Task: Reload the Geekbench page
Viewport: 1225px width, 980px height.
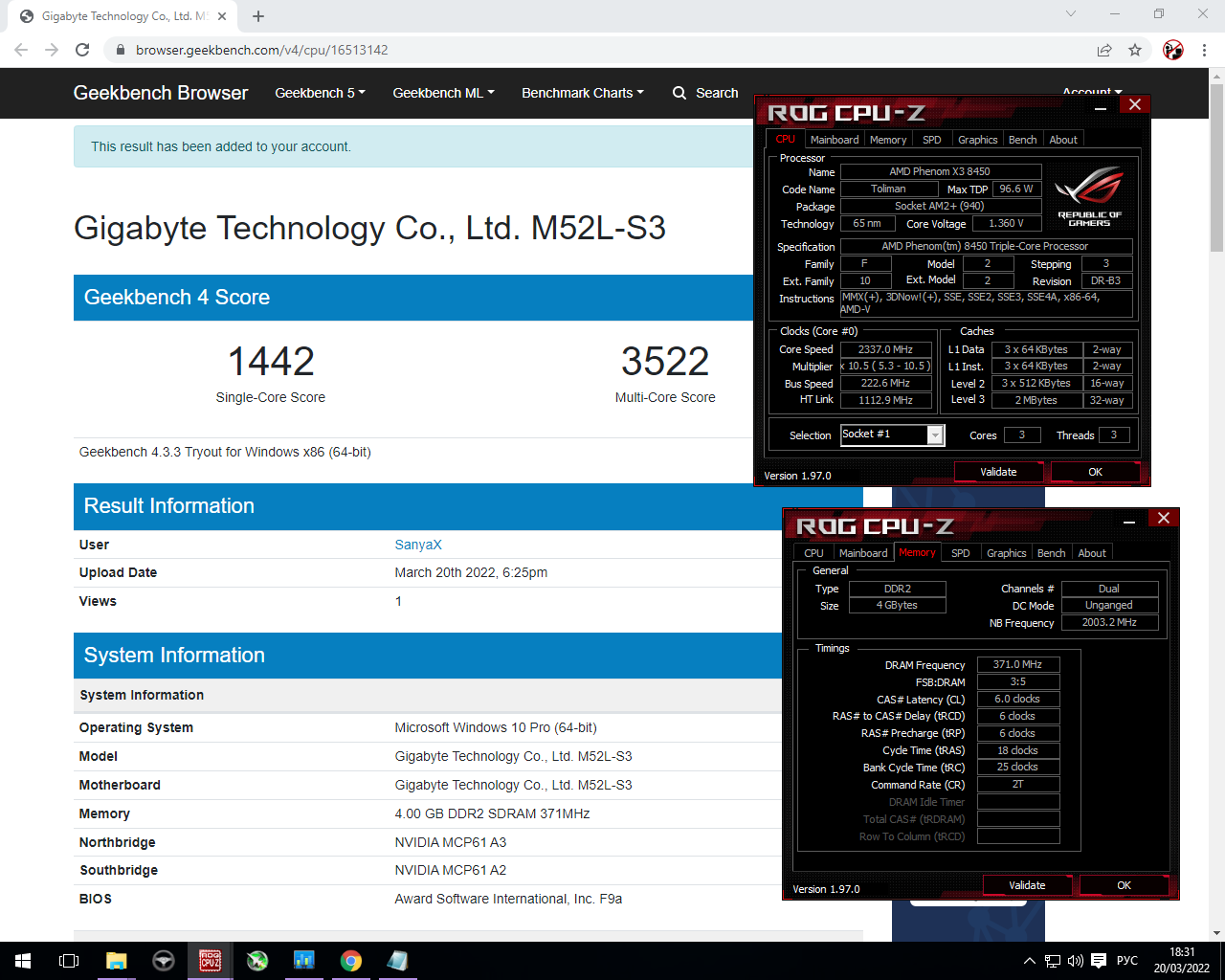Action: pos(82,50)
